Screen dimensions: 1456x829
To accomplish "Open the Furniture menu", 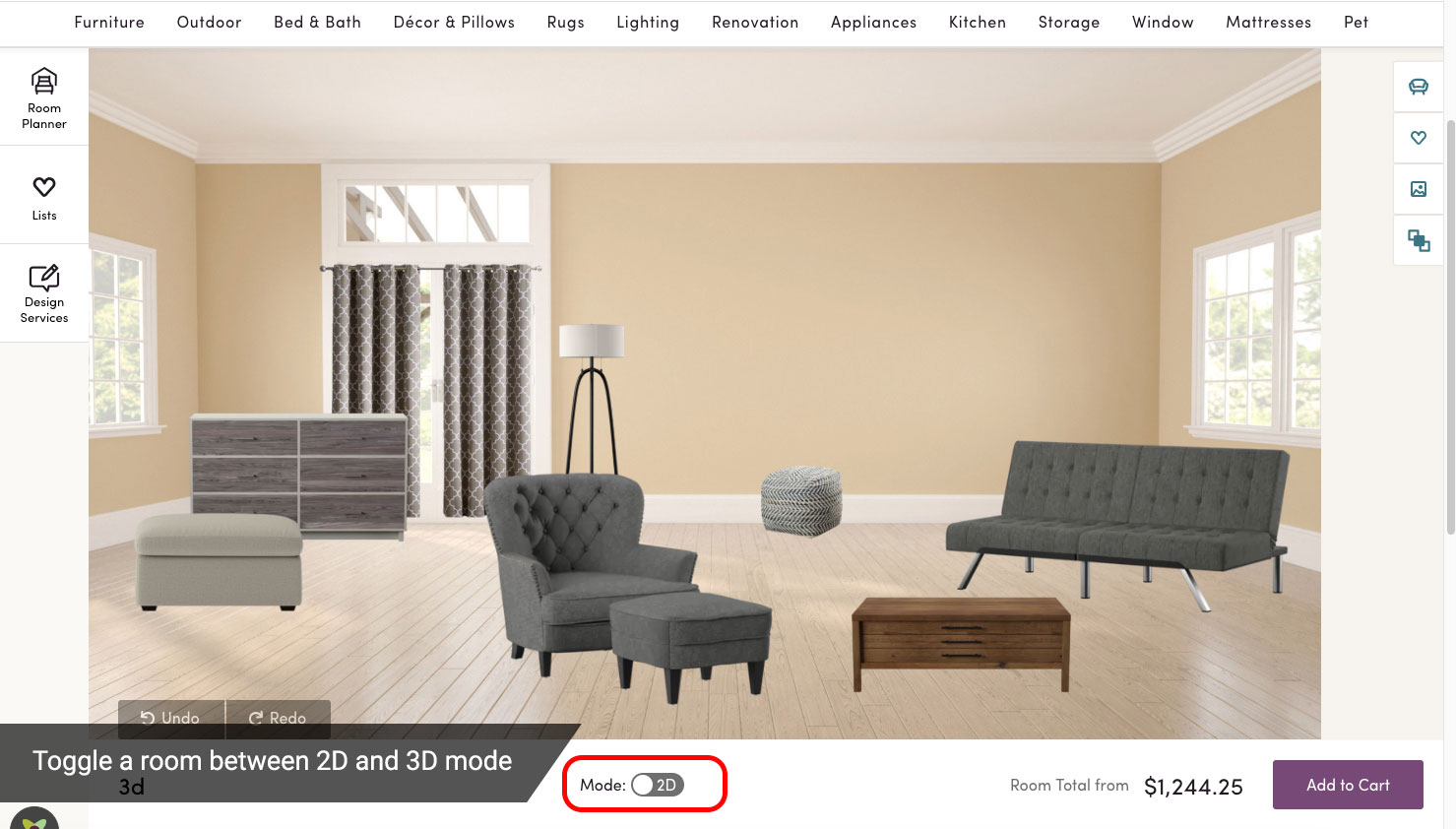I will coord(109,22).
